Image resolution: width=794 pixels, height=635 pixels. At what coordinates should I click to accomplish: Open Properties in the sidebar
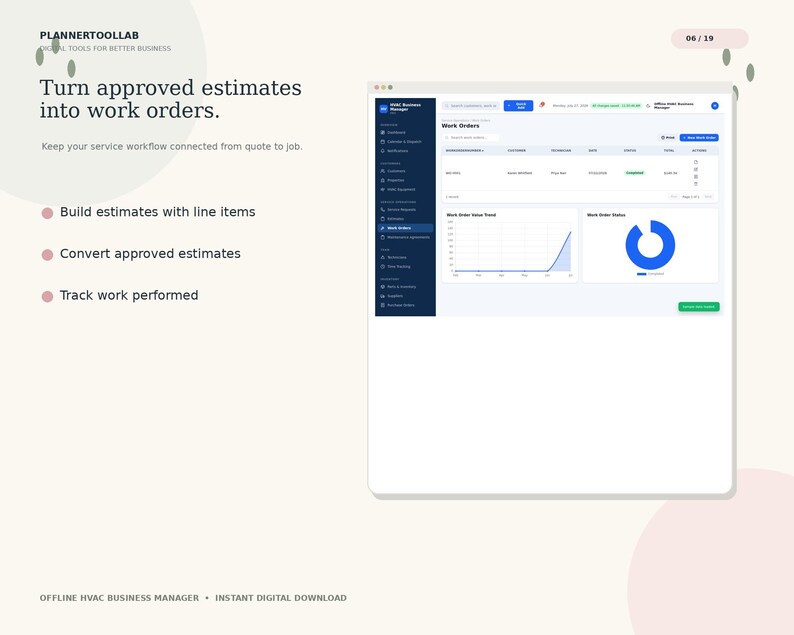click(x=404, y=180)
